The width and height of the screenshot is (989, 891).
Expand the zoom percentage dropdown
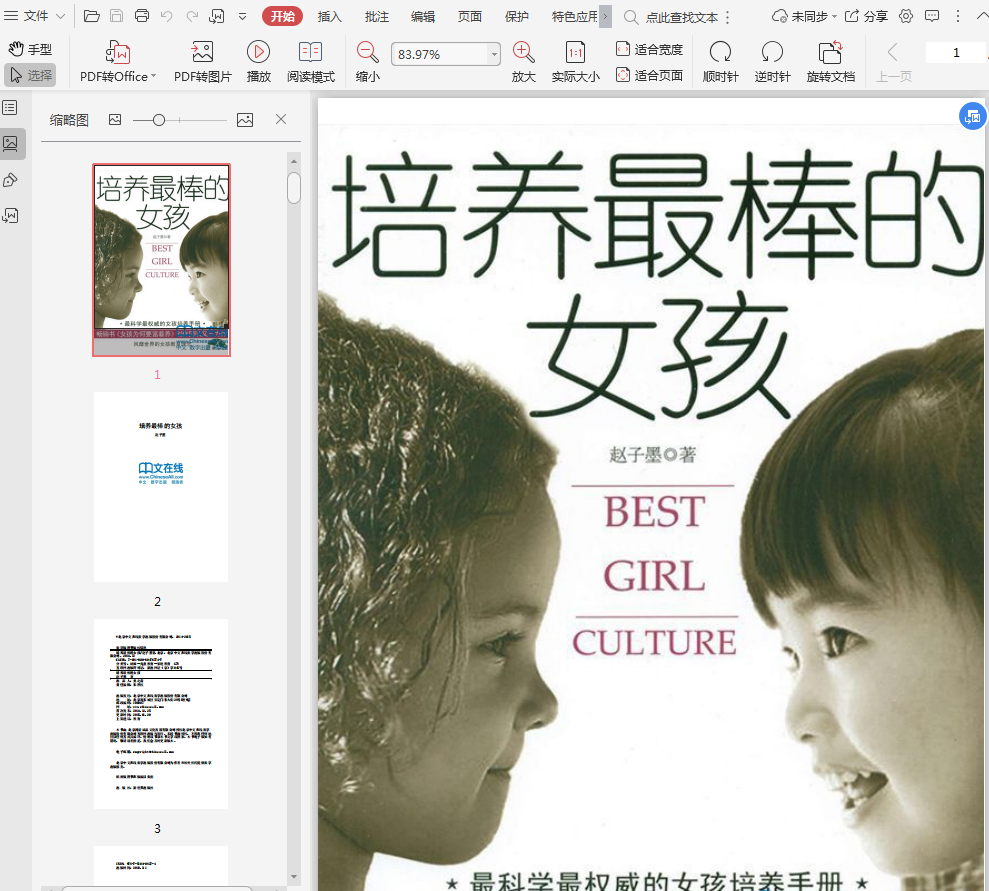point(494,55)
